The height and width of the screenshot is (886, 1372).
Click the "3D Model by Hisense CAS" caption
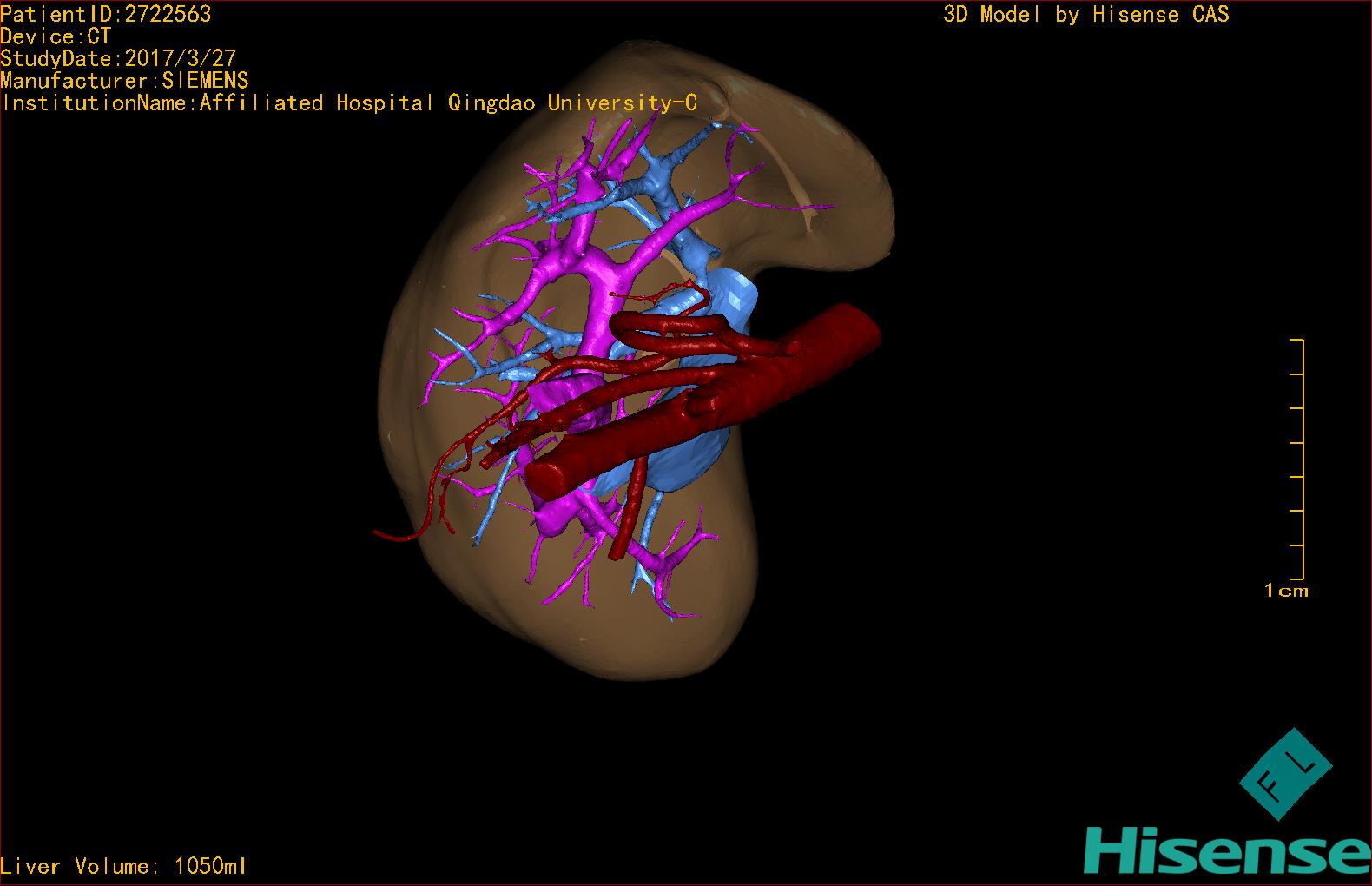click(1086, 15)
